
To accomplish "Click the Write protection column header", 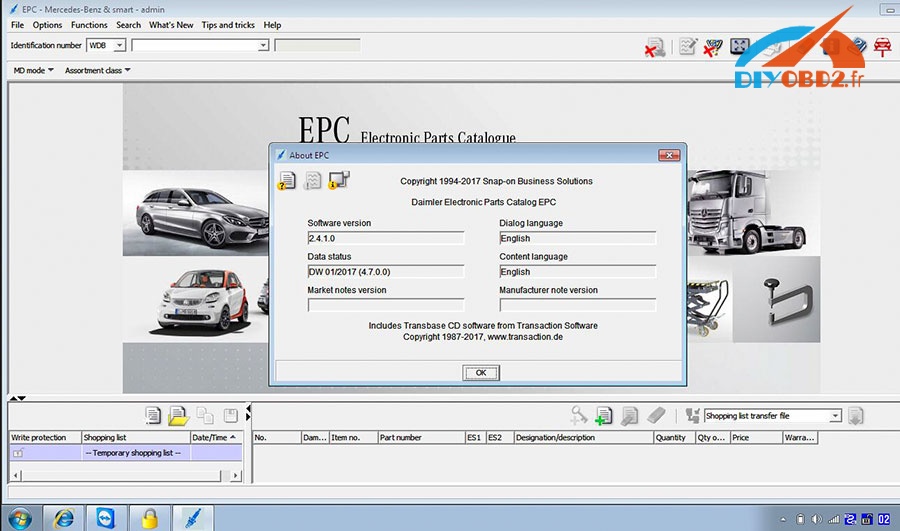I will tap(45, 437).
